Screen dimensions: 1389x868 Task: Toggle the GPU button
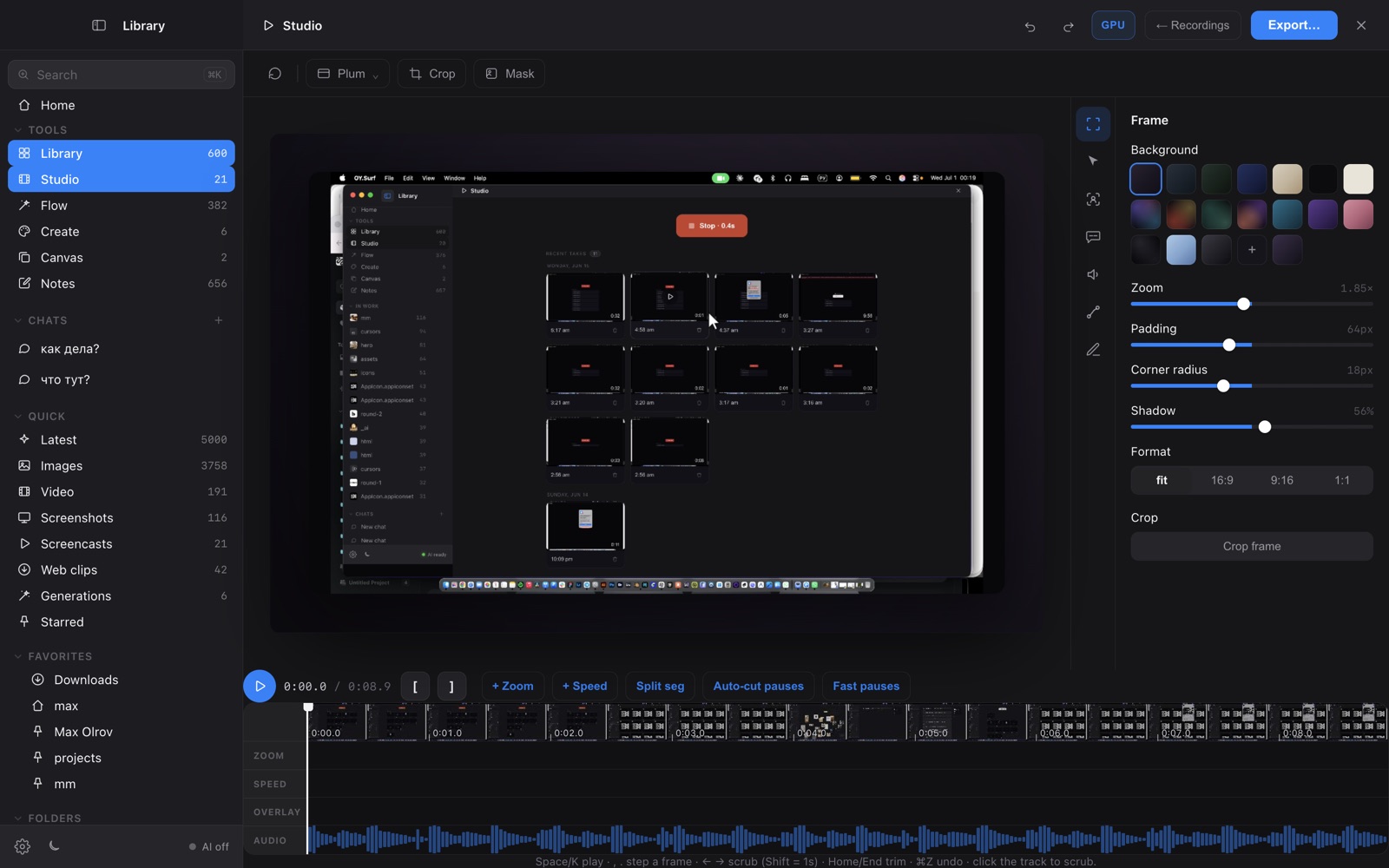pyautogui.click(x=1113, y=25)
